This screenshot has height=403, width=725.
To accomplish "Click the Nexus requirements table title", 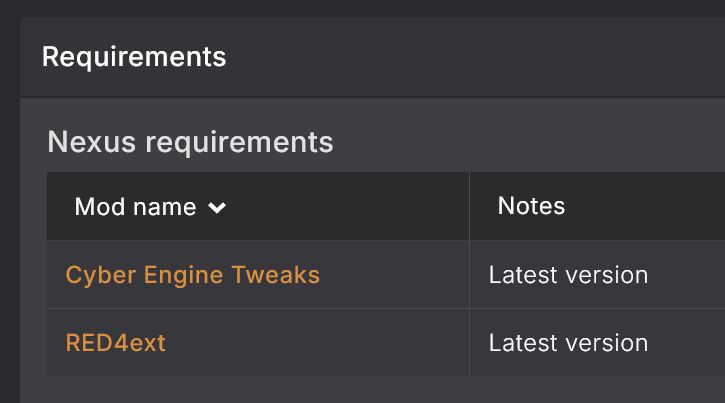I will [190, 142].
